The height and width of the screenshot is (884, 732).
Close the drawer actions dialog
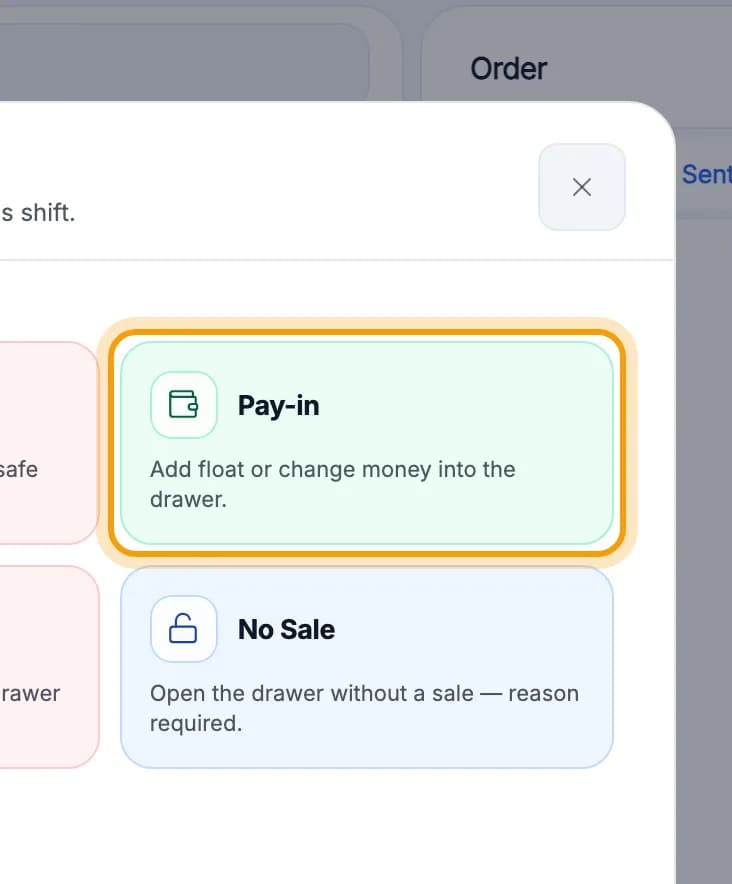pos(581,187)
